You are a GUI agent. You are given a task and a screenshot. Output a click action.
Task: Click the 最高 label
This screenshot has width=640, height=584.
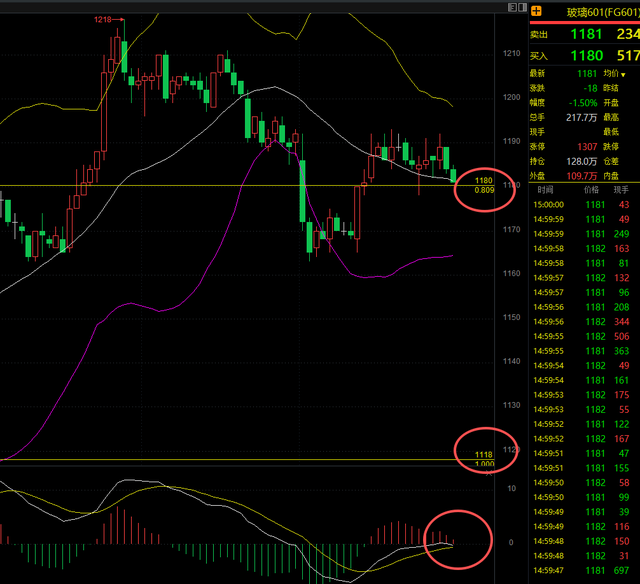point(611,118)
